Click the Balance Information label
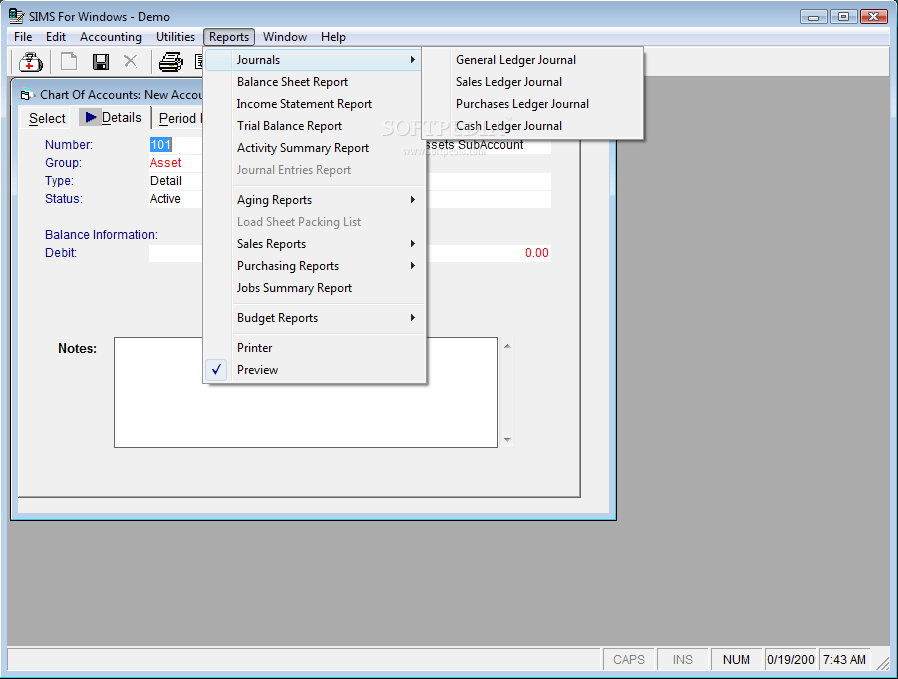The width and height of the screenshot is (898, 679). point(101,235)
